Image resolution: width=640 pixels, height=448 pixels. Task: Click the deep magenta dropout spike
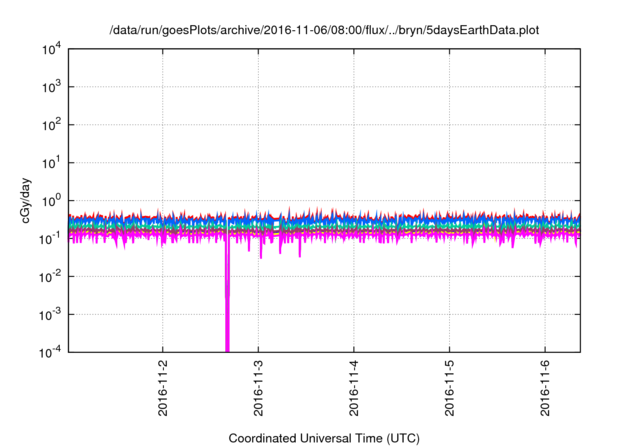click(227, 294)
